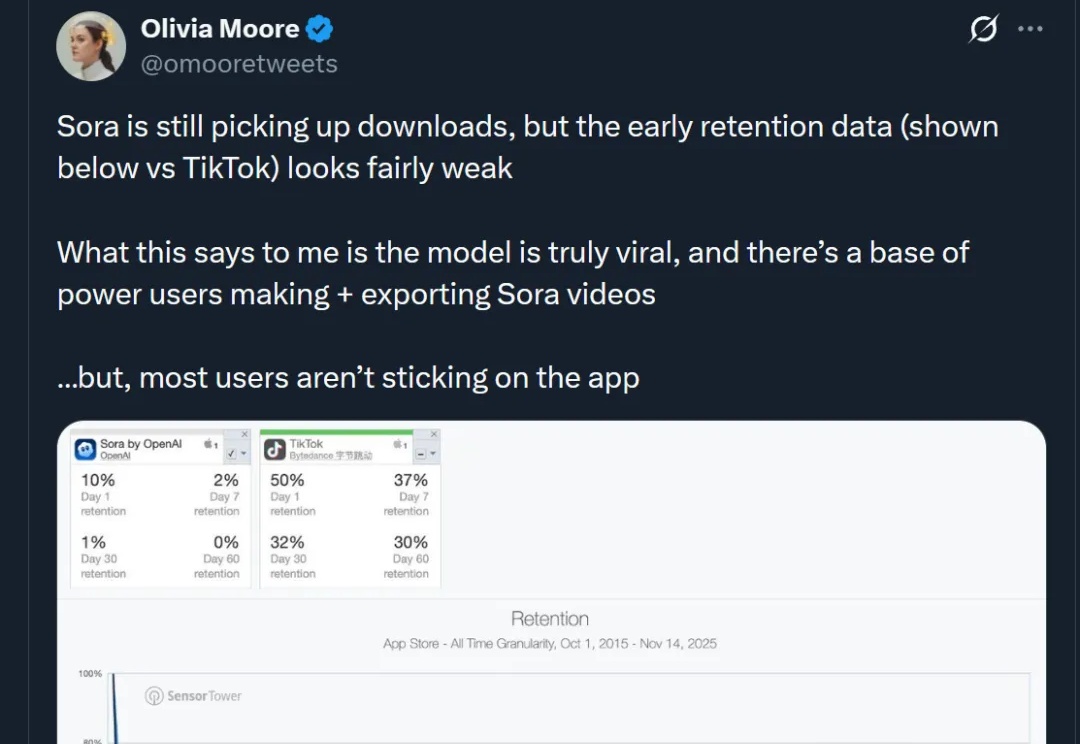Click the Grok icon on the tweet
Screen dimensions: 1080x744
coord(983,31)
